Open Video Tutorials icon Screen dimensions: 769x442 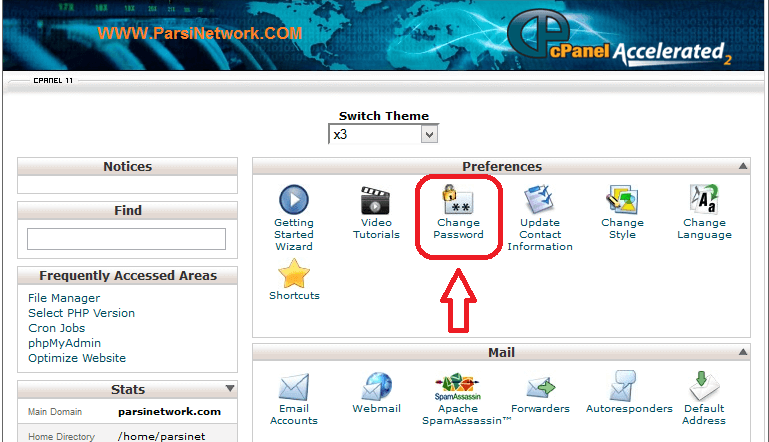click(x=376, y=200)
